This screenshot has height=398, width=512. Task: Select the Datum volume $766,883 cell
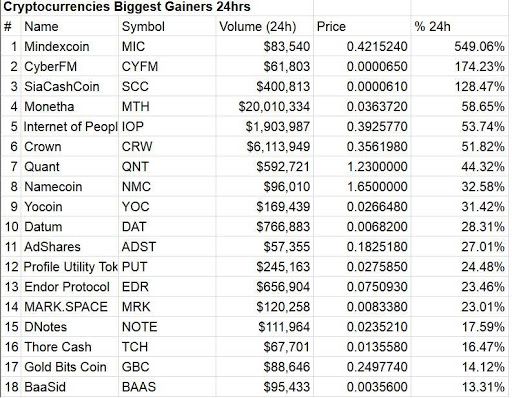coord(264,227)
